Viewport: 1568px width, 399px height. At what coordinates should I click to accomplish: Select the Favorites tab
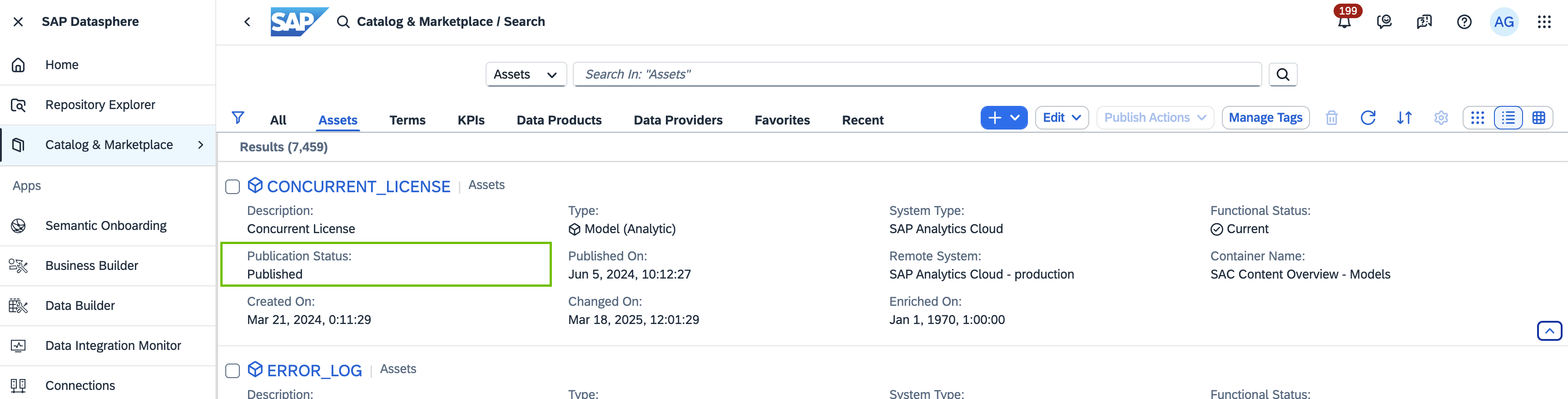[782, 120]
